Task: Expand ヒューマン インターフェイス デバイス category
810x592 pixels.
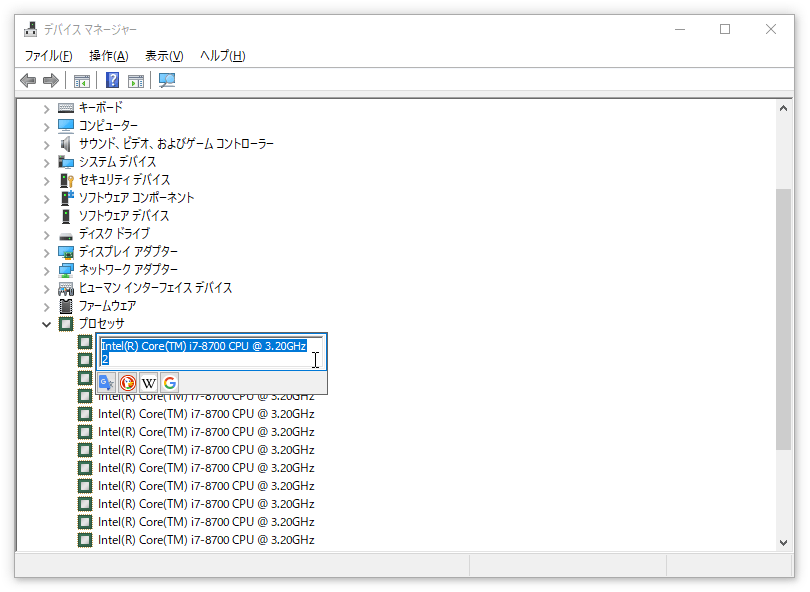Action: pos(46,289)
